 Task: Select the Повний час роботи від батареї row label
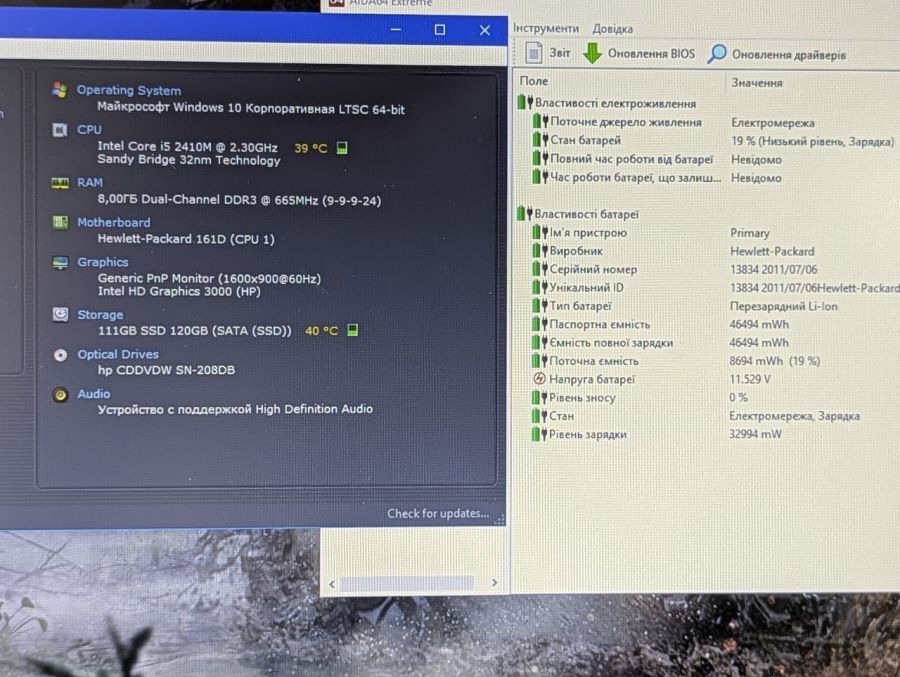pos(631,159)
